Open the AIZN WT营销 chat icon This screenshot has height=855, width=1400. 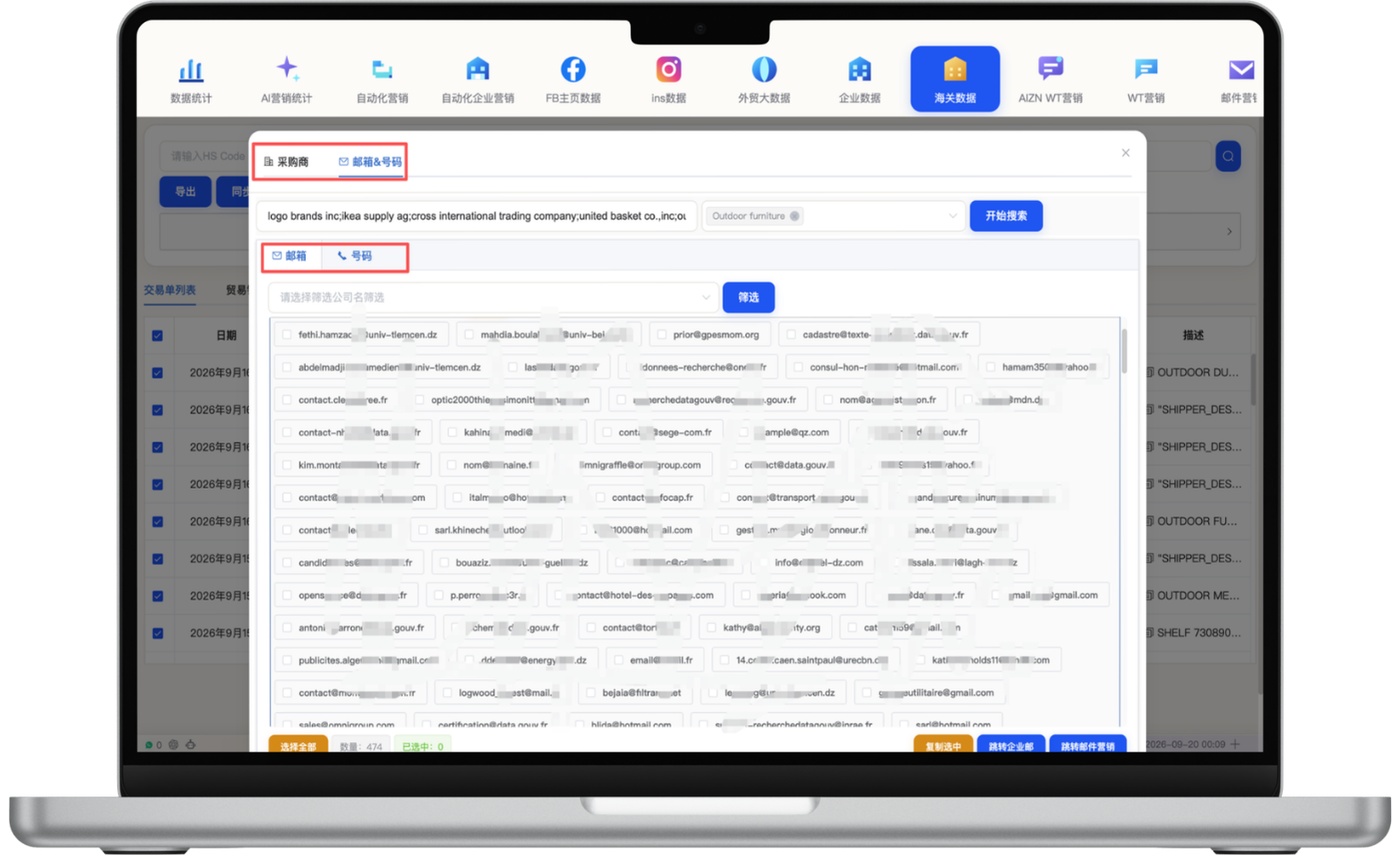(1051, 69)
